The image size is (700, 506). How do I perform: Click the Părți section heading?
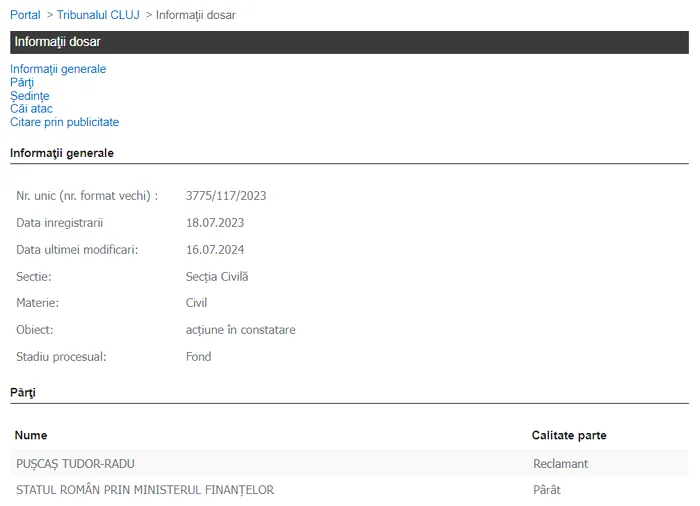pos(23,393)
